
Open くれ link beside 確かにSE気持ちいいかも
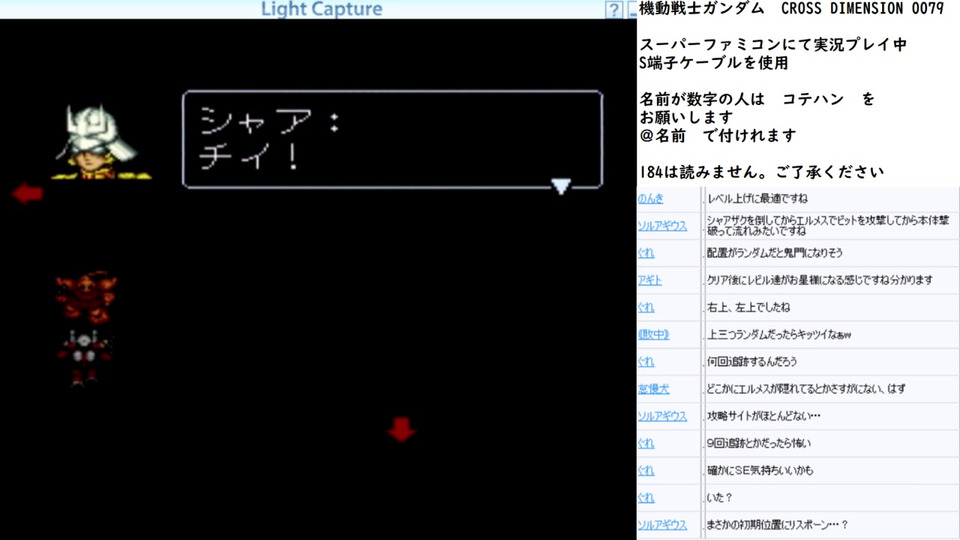646,470
